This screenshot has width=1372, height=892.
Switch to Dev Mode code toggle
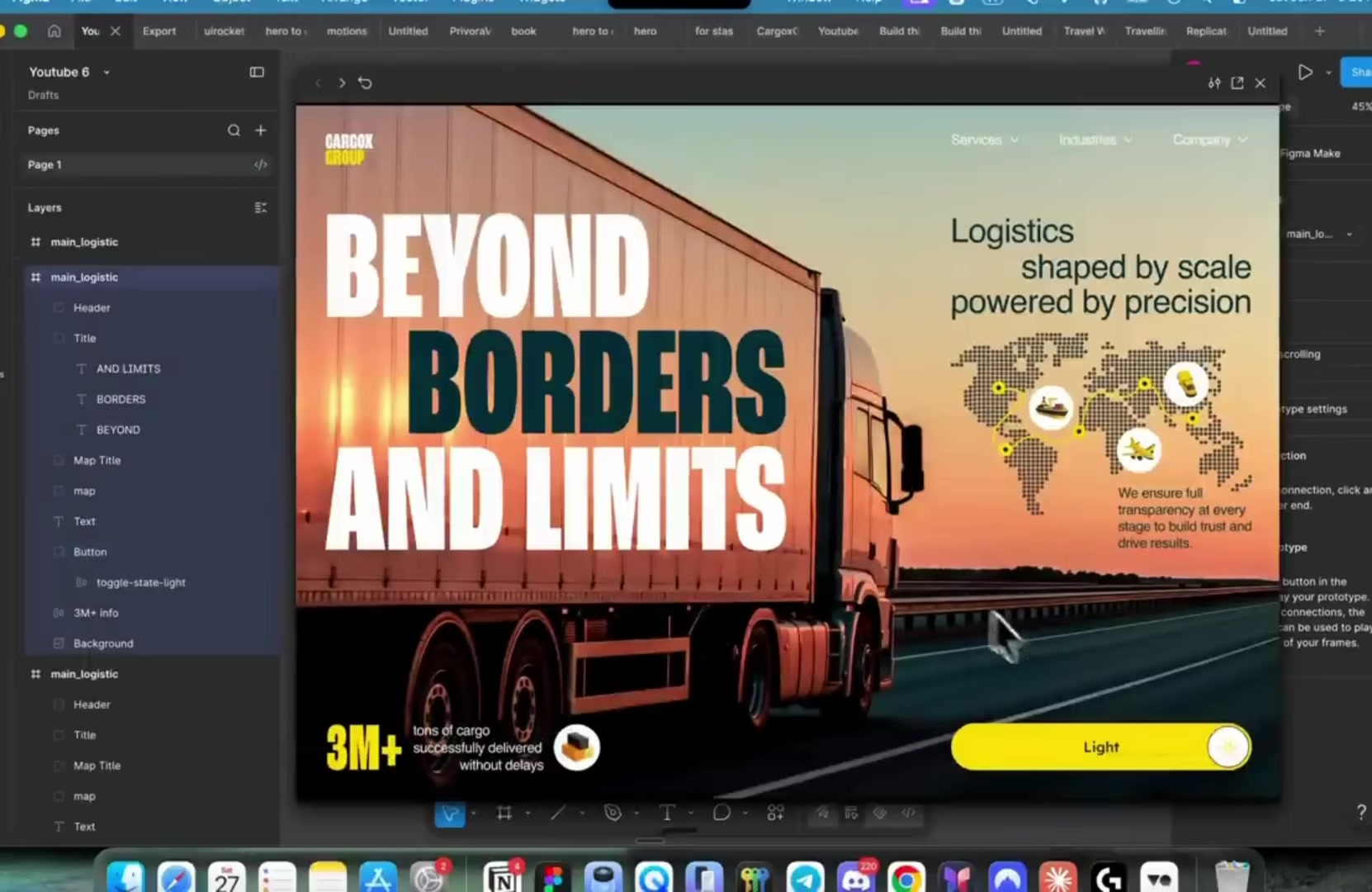tap(909, 814)
